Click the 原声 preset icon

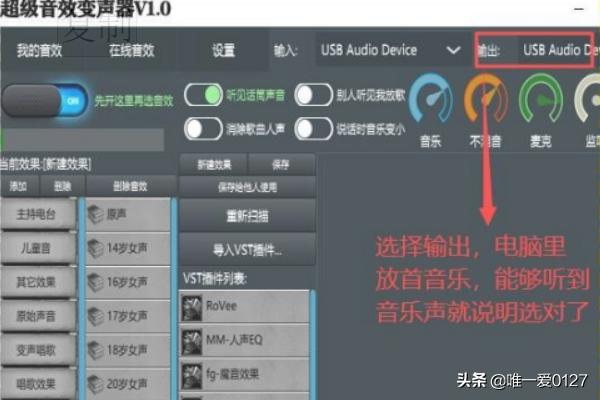pos(96,214)
